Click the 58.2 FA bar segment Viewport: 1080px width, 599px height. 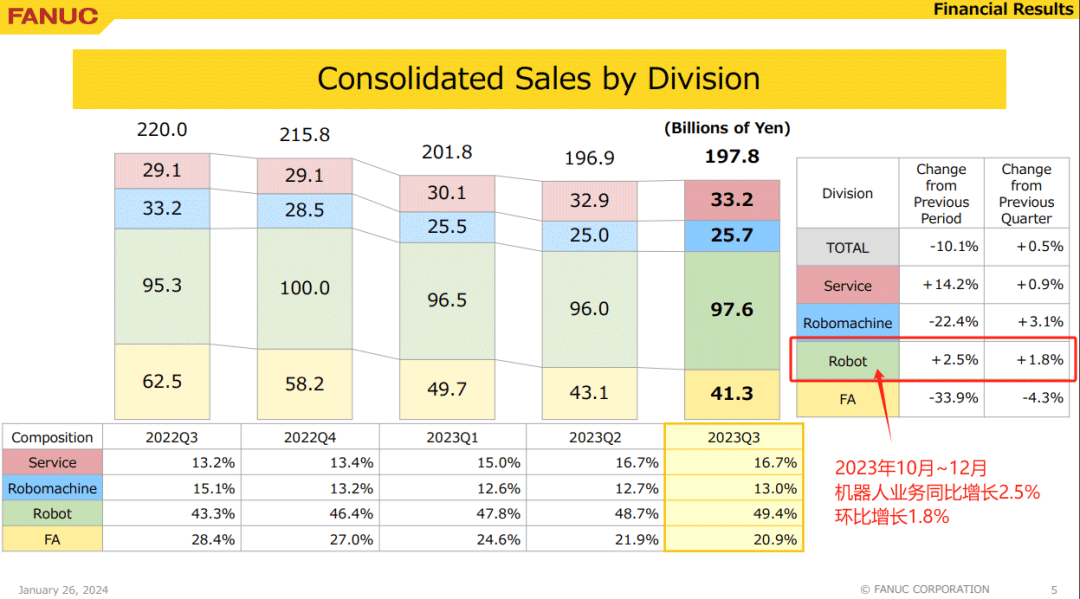(304, 384)
